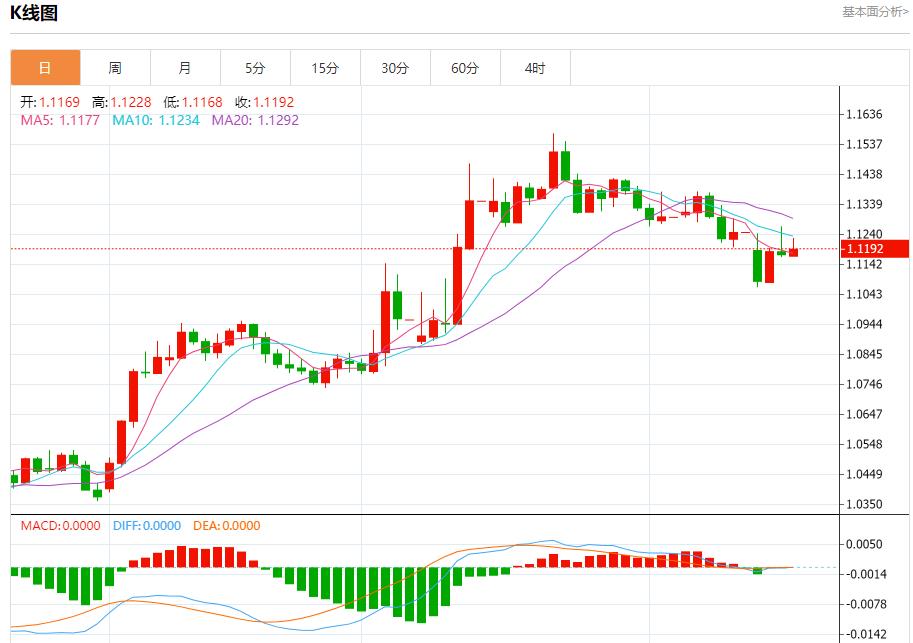Viewport: 913px width, 643px height.
Task: Click the 1.1636 price axis label
Action: [862, 114]
